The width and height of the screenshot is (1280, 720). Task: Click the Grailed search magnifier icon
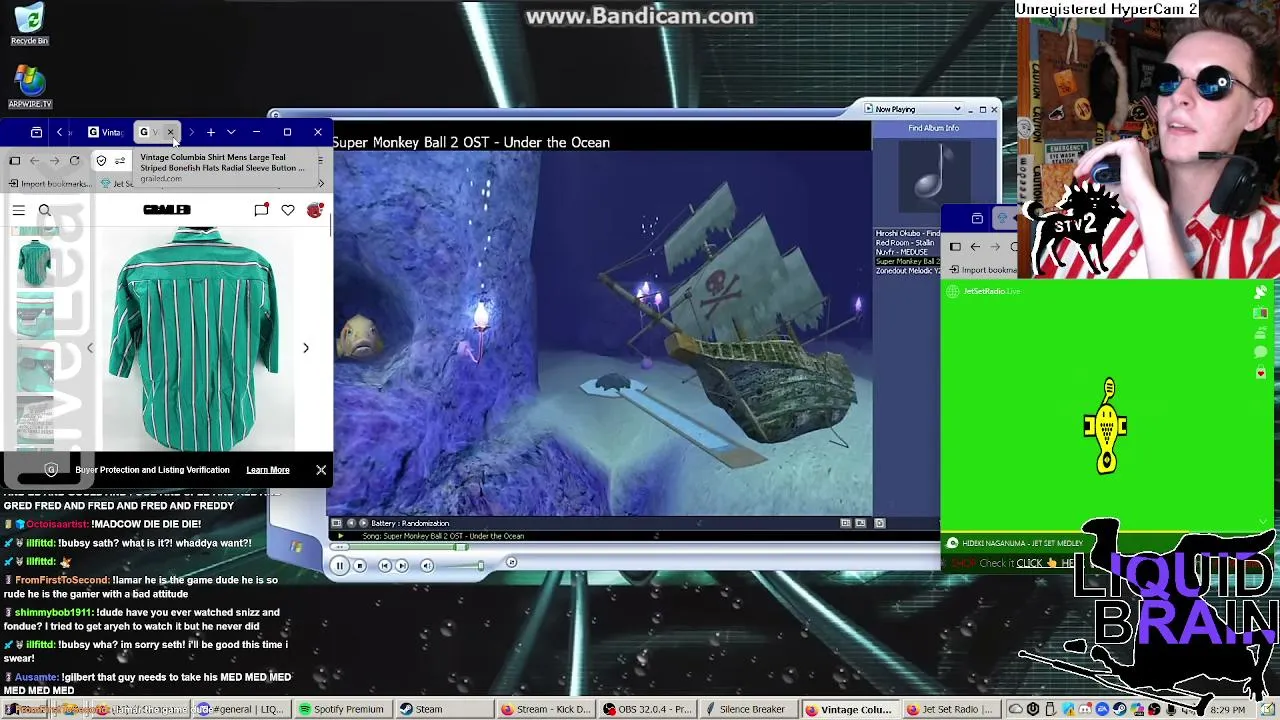(x=44, y=210)
